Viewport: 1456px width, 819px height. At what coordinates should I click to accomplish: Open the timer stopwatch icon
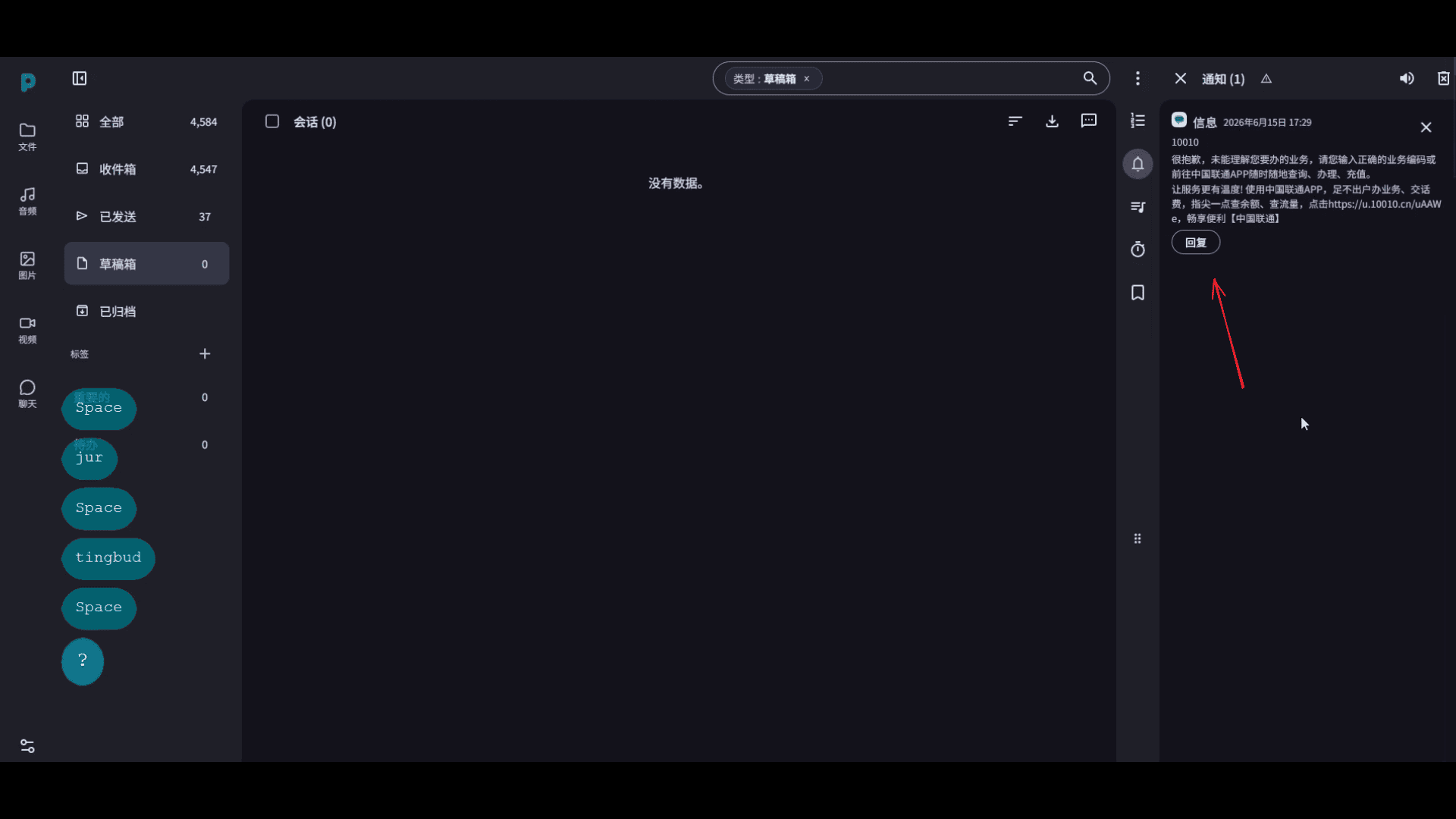[1137, 249]
